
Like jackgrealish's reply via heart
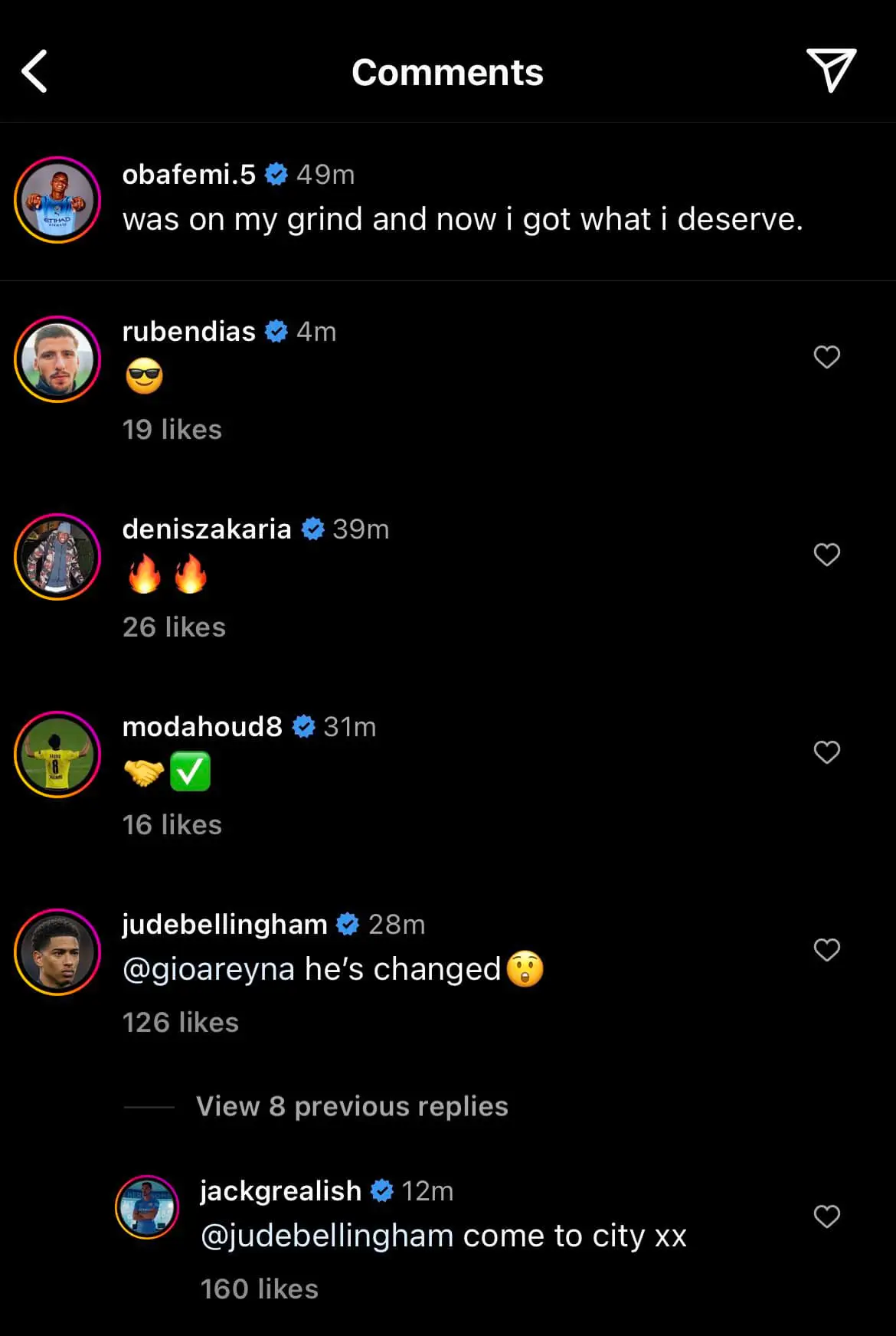[827, 1218]
